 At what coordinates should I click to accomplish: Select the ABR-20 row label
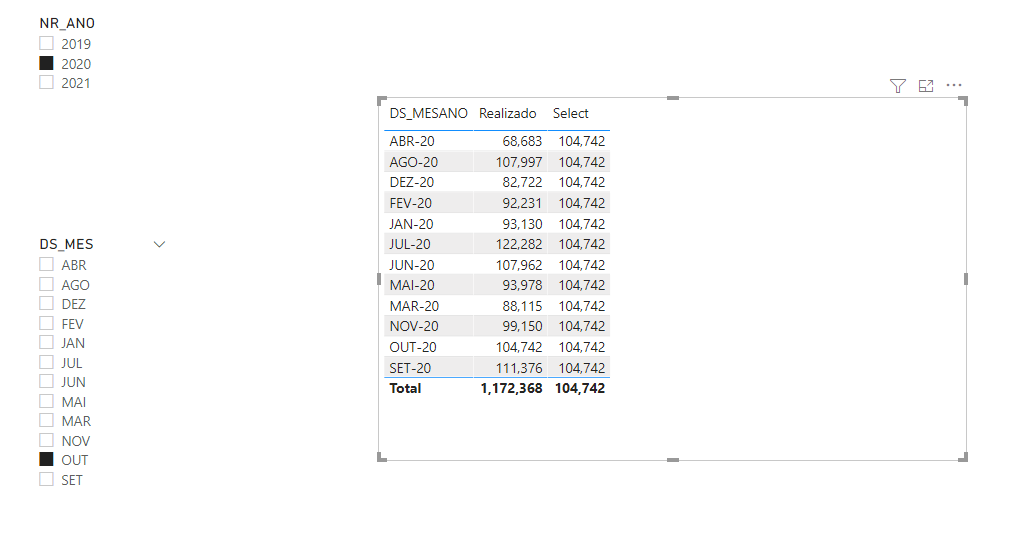tap(411, 141)
